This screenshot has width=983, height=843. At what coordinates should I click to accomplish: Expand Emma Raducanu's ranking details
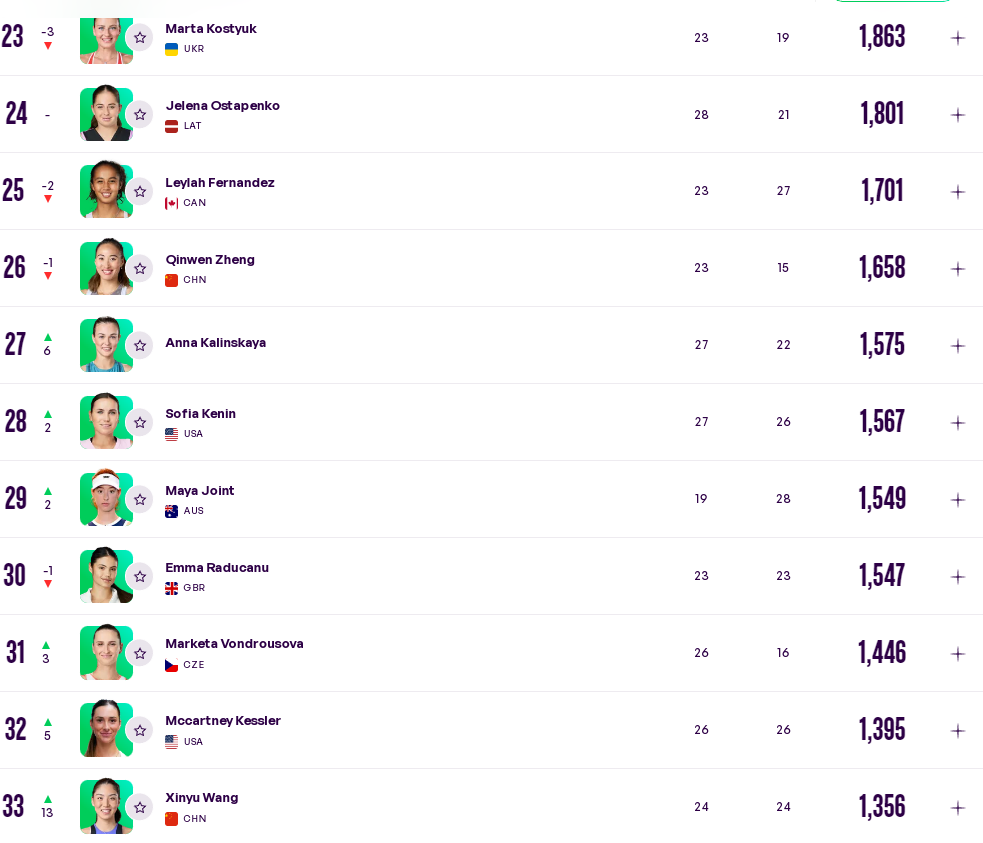coord(957,577)
